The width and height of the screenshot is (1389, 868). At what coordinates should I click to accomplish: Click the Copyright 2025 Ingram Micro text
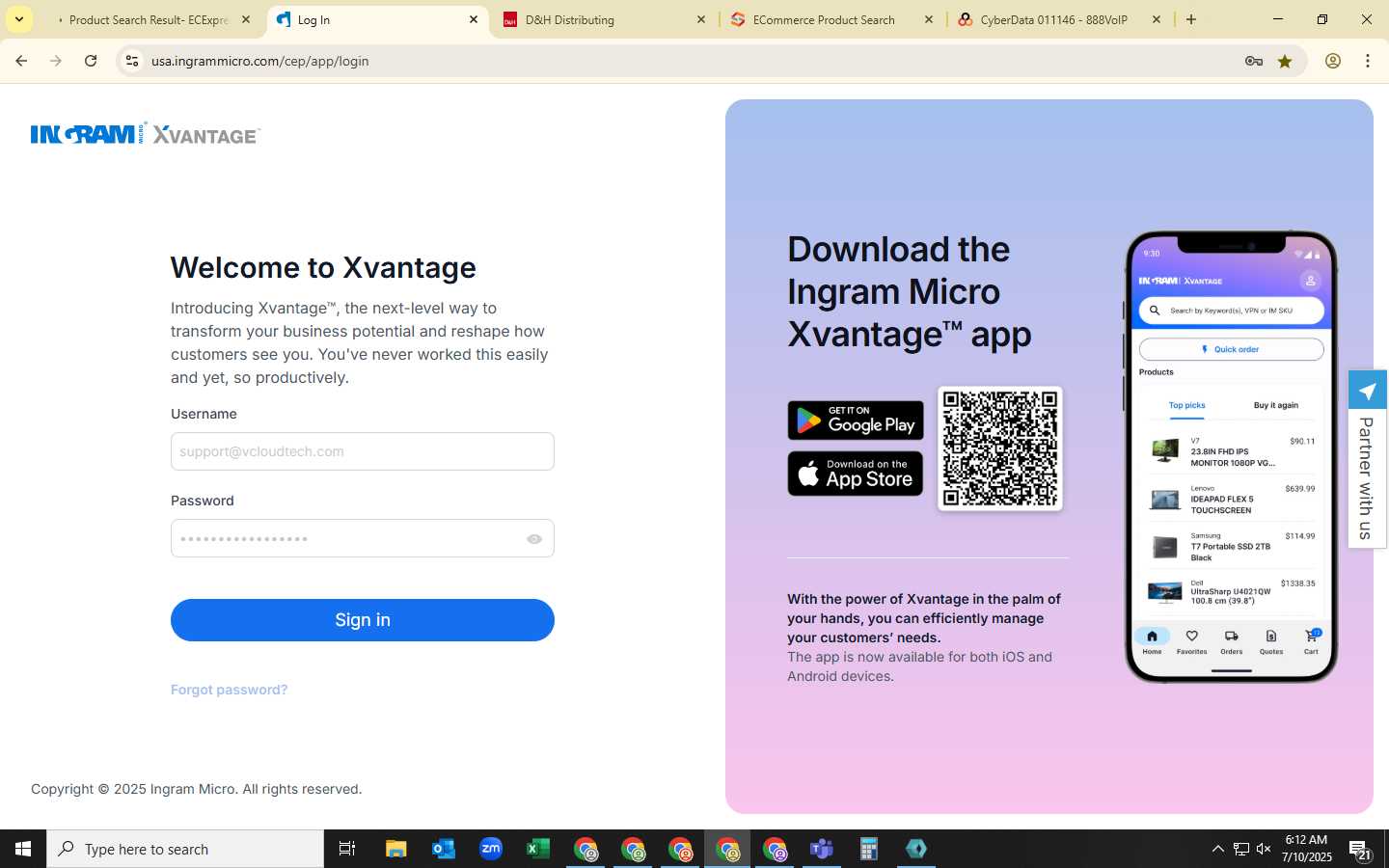197,789
